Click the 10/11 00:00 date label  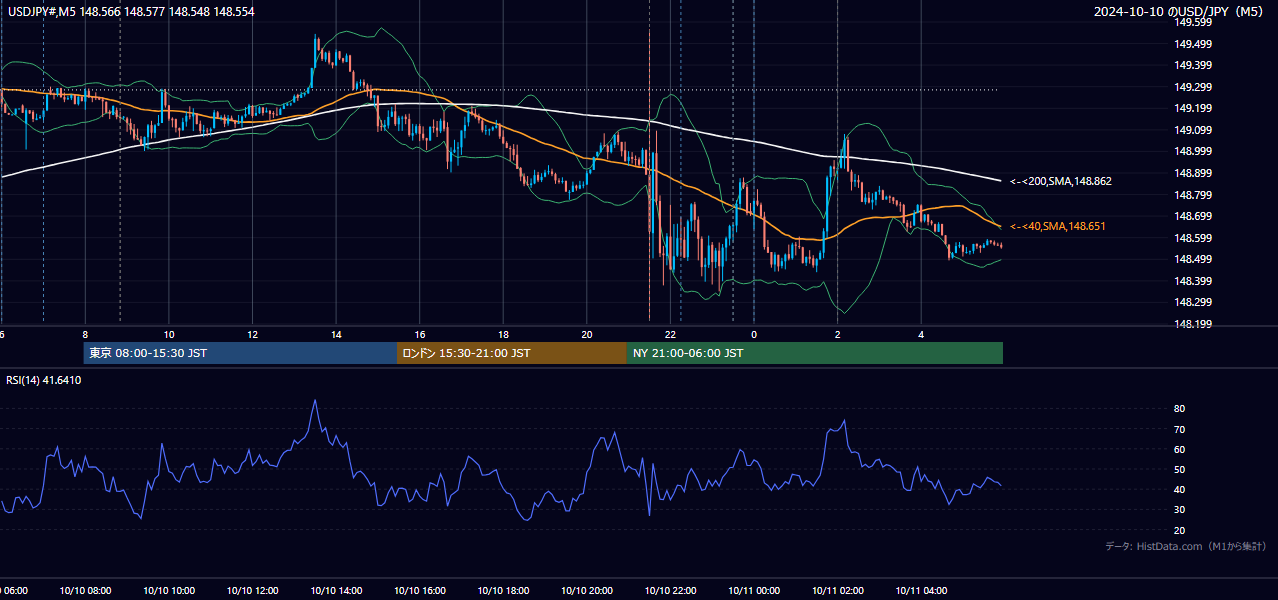tap(753, 591)
